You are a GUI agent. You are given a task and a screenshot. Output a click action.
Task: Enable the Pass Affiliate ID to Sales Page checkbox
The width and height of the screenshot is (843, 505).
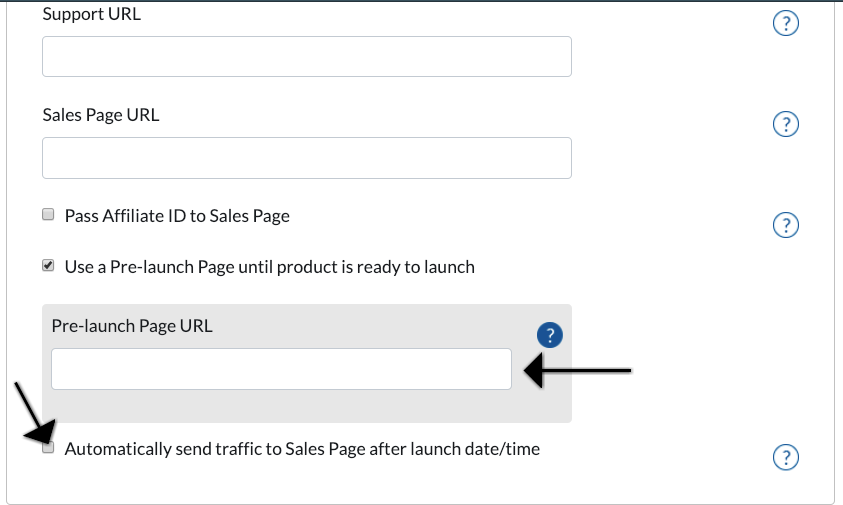pos(48,215)
